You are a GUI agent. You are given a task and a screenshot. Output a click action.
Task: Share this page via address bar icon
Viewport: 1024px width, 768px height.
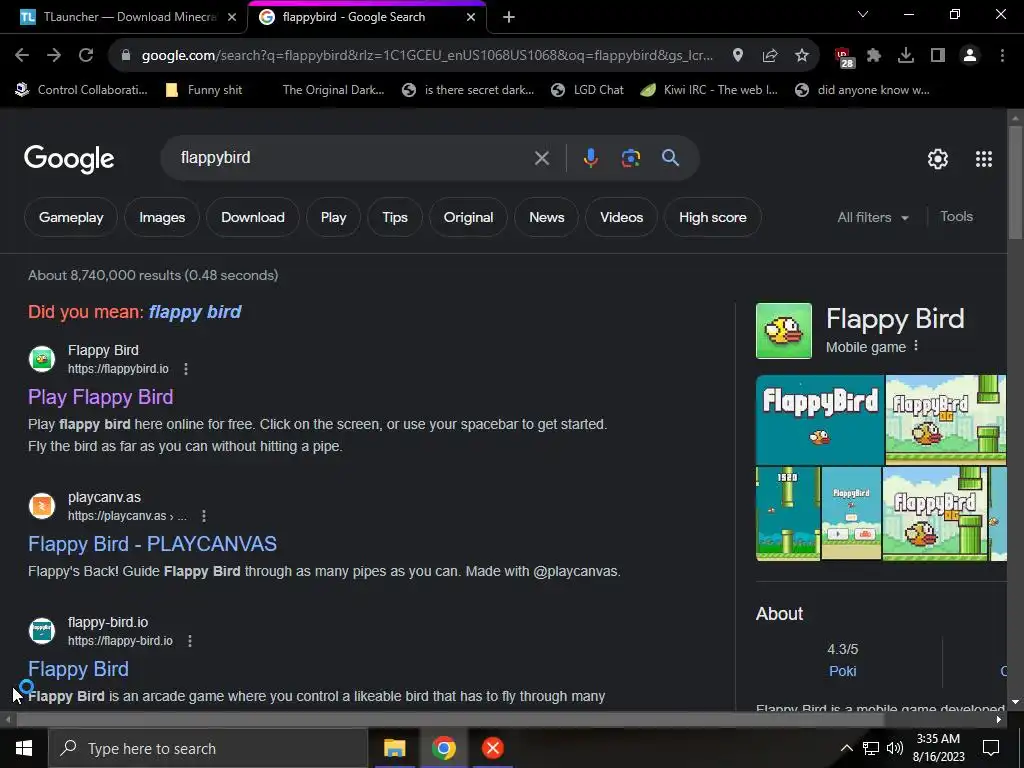point(770,56)
